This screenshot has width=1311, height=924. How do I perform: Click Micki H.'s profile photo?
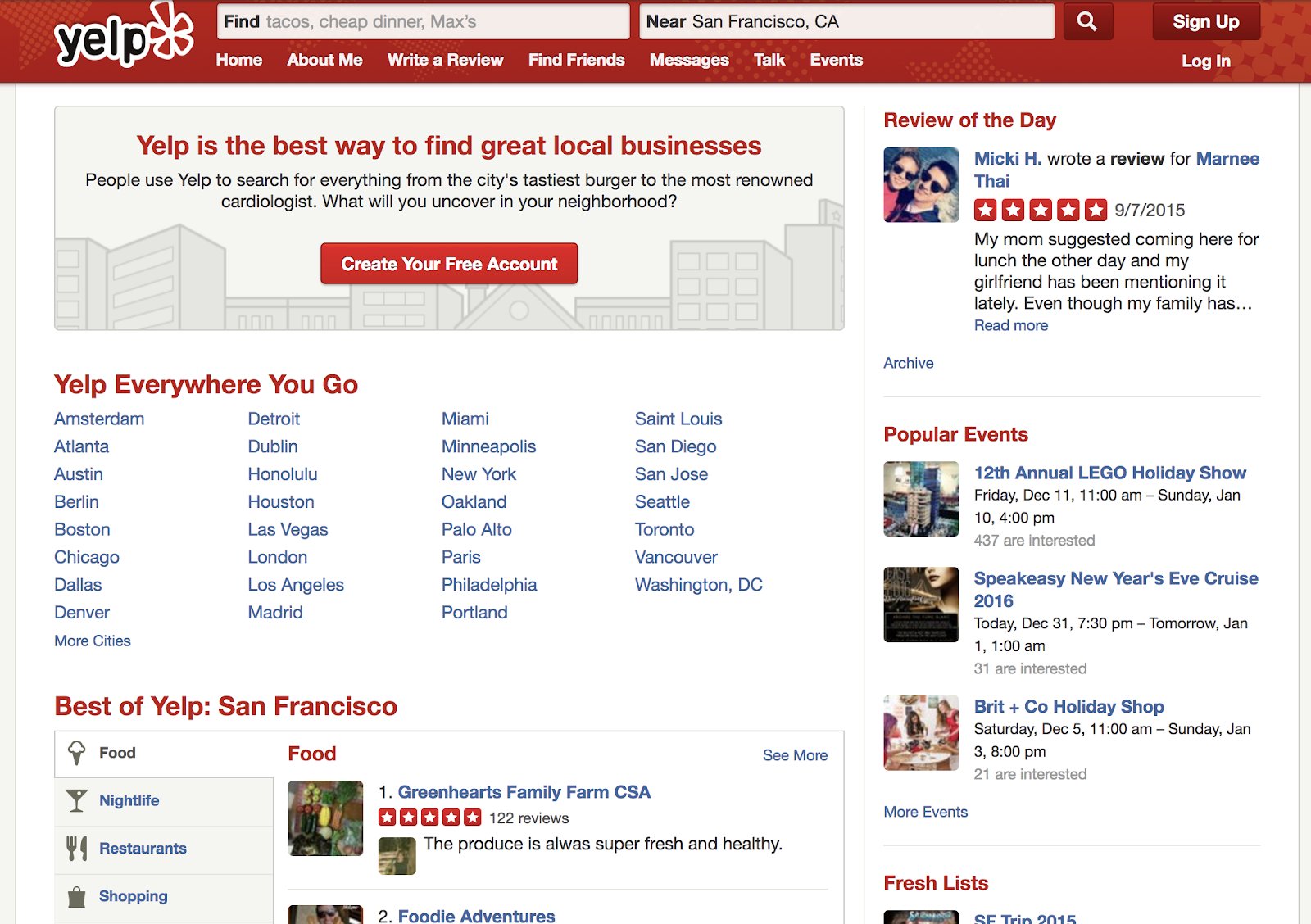[920, 184]
